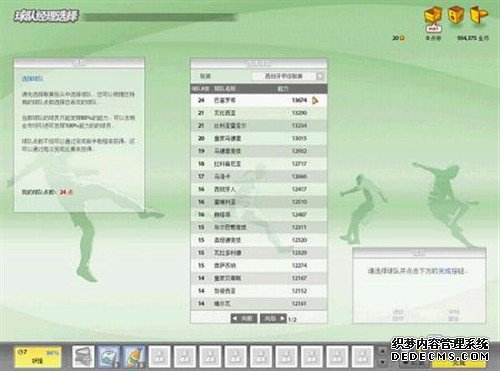Click the item bar down arrow
The image size is (500, 371).
383,362
